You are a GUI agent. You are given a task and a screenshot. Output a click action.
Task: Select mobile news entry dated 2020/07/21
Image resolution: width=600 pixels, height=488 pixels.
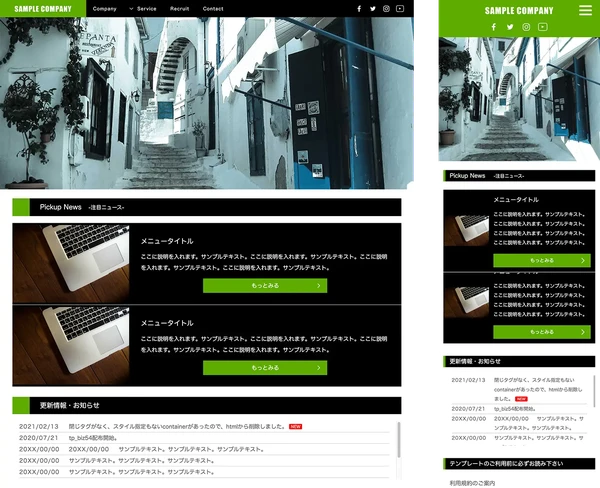518,409
